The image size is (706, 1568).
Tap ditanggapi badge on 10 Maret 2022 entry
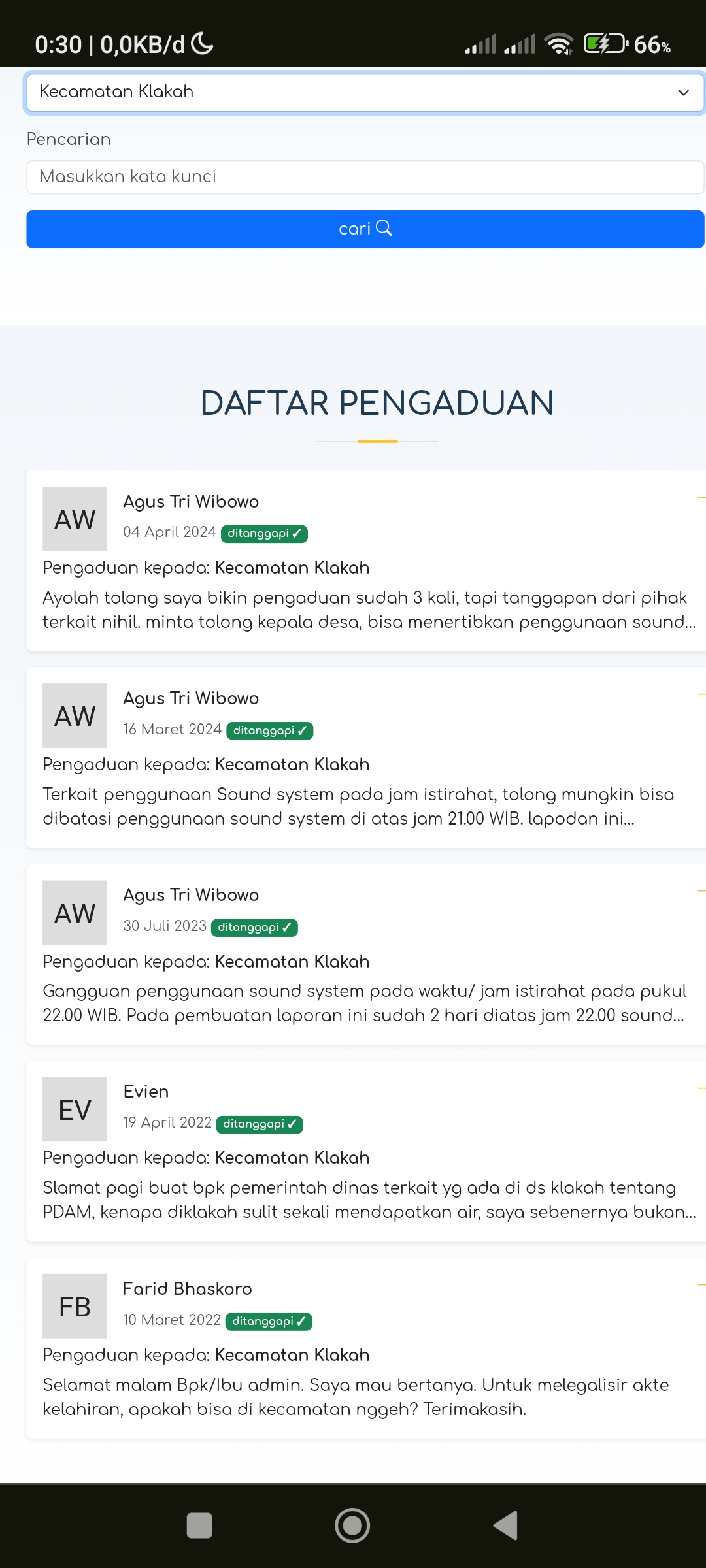269,1321
